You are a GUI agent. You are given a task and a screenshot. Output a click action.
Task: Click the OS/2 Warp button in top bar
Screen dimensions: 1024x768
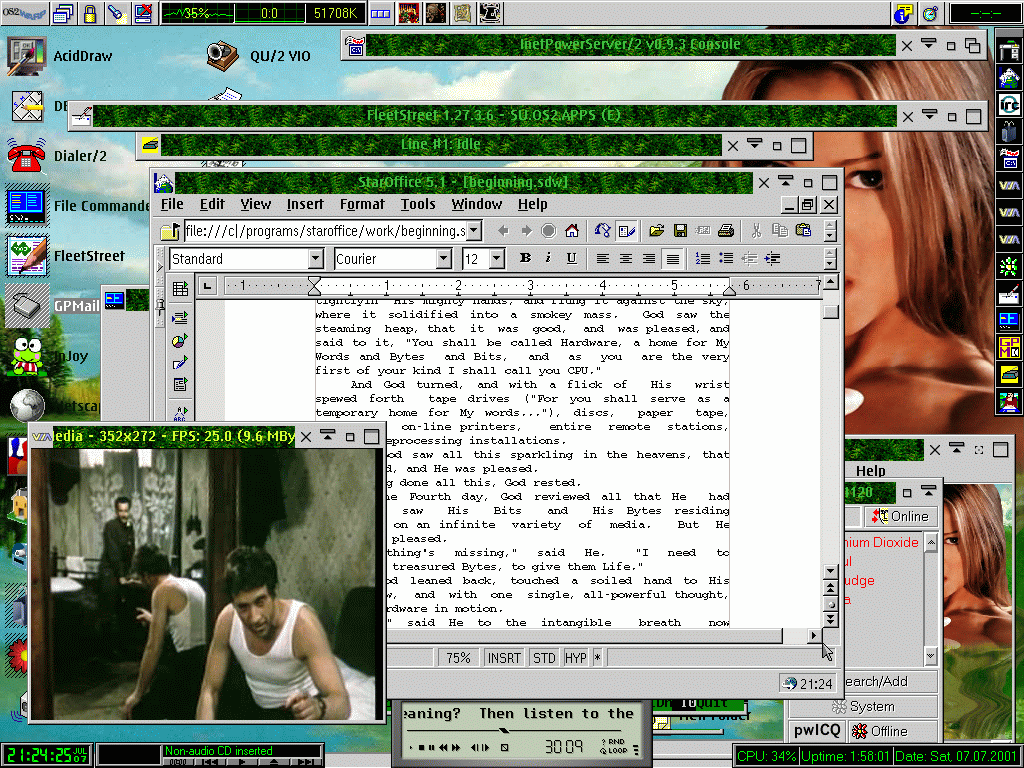[x=25, y=13]
